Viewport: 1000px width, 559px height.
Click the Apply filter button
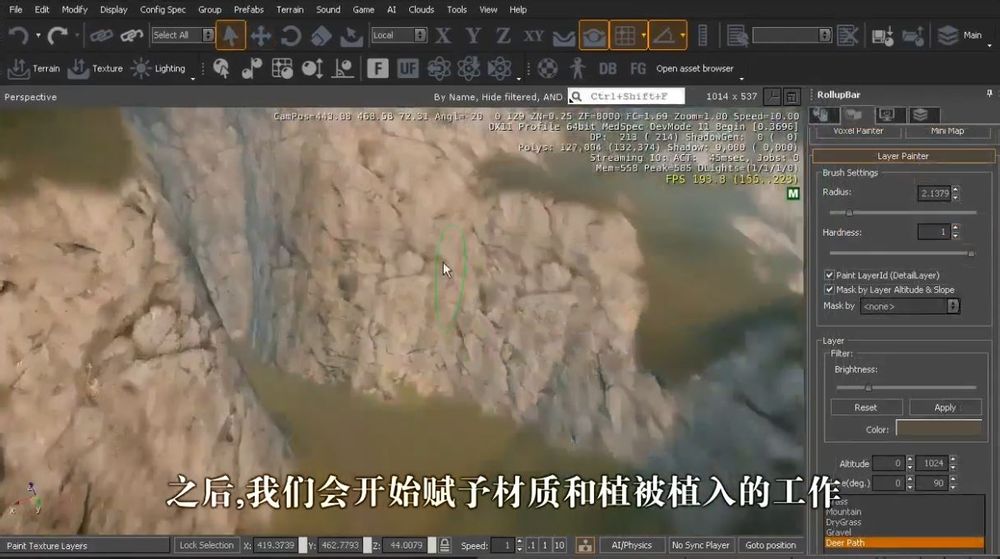coord(945,407)
